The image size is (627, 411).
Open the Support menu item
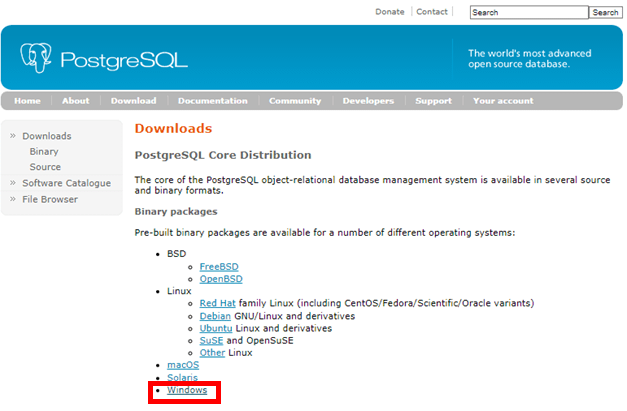click(433, 101)
